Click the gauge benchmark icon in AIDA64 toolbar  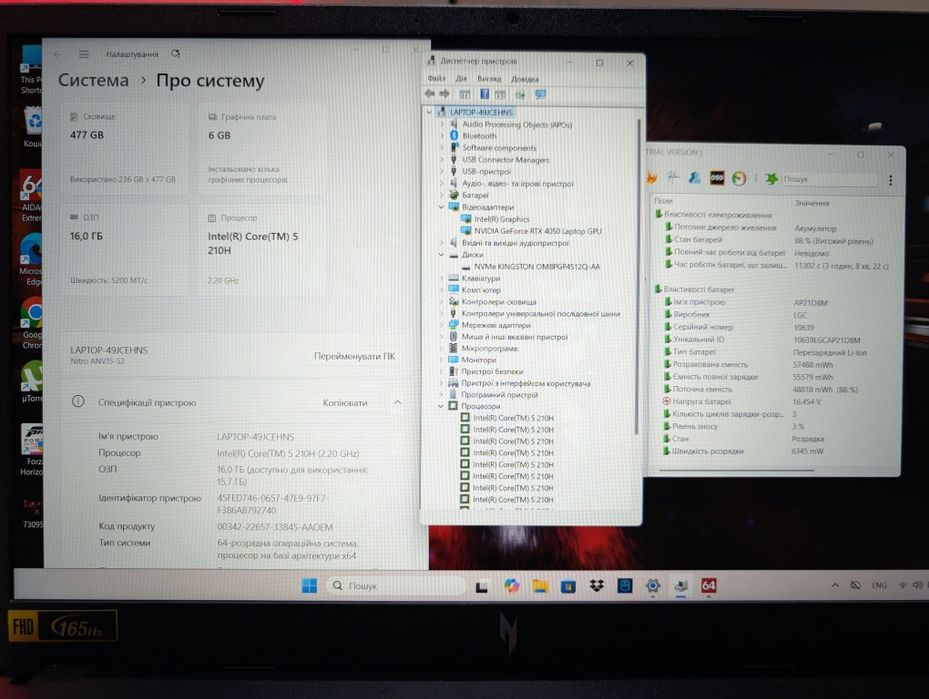pos(739,178)
